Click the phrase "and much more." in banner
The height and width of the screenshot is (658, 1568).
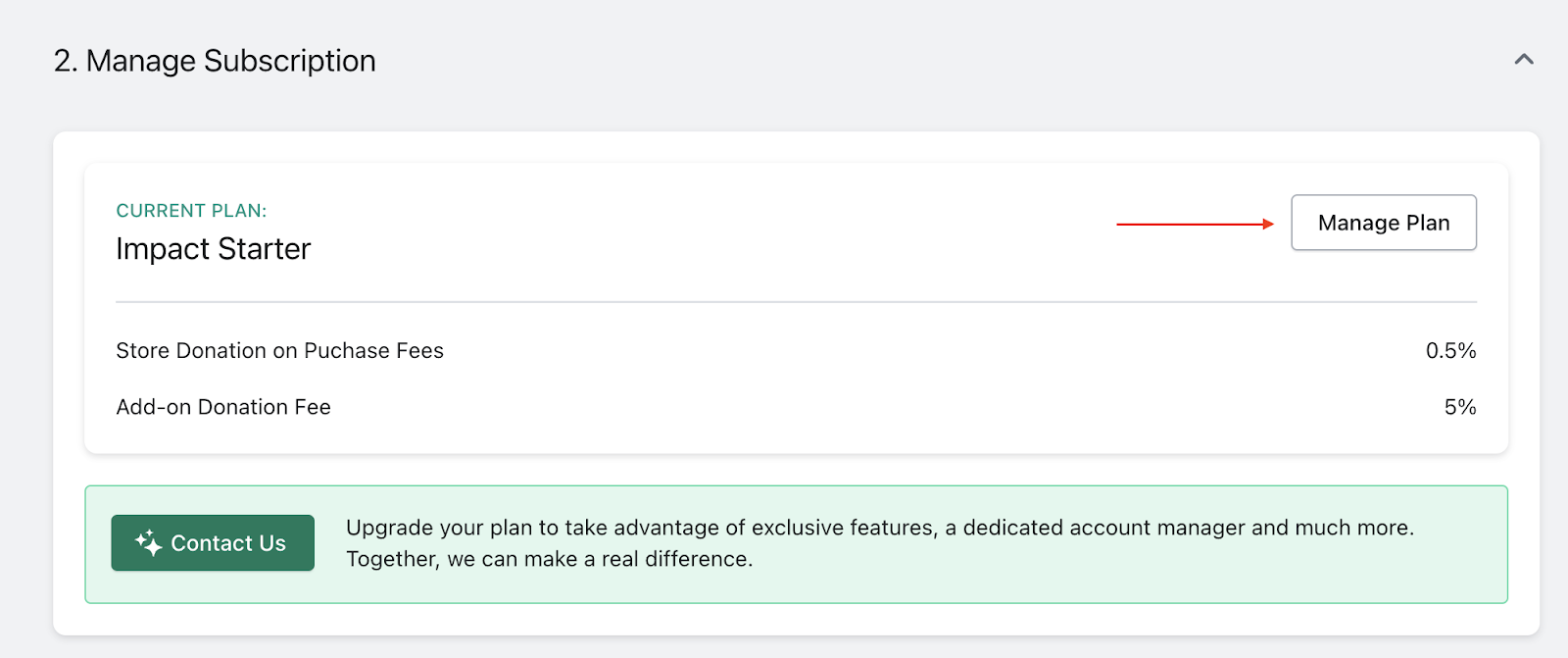tap(1333, 528)
